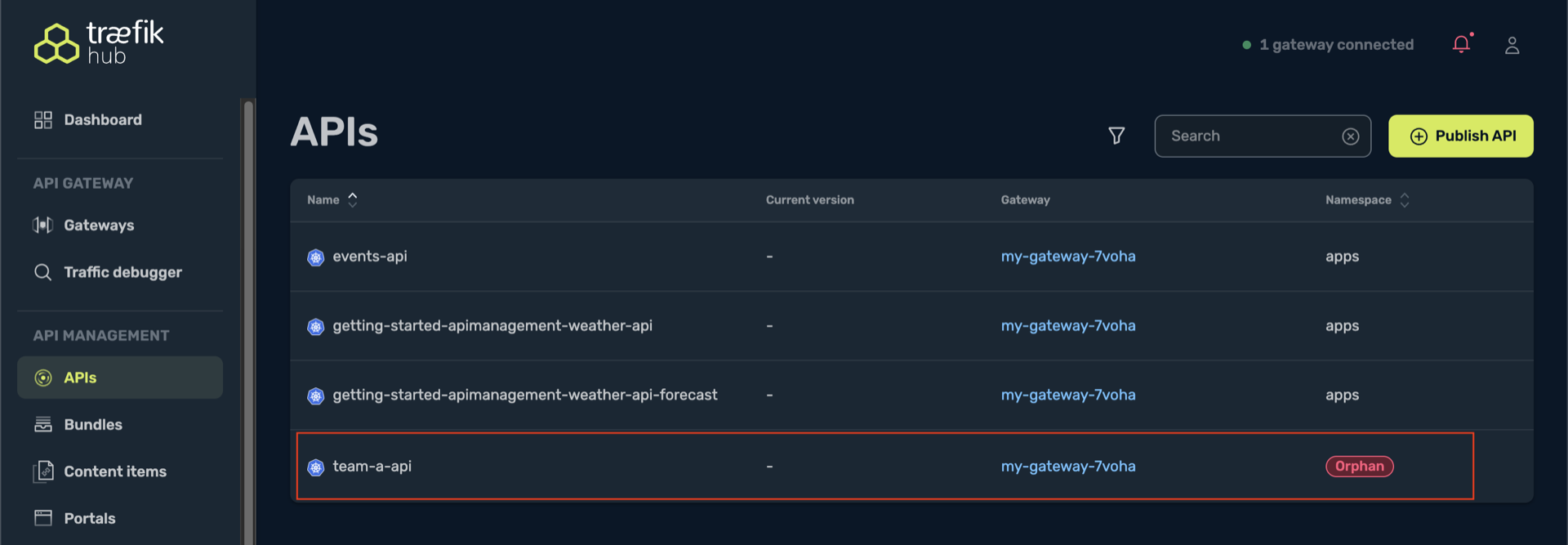Viewport: 1568px width, 545px height.
Task: Open the events-api row
Action: 911,257
